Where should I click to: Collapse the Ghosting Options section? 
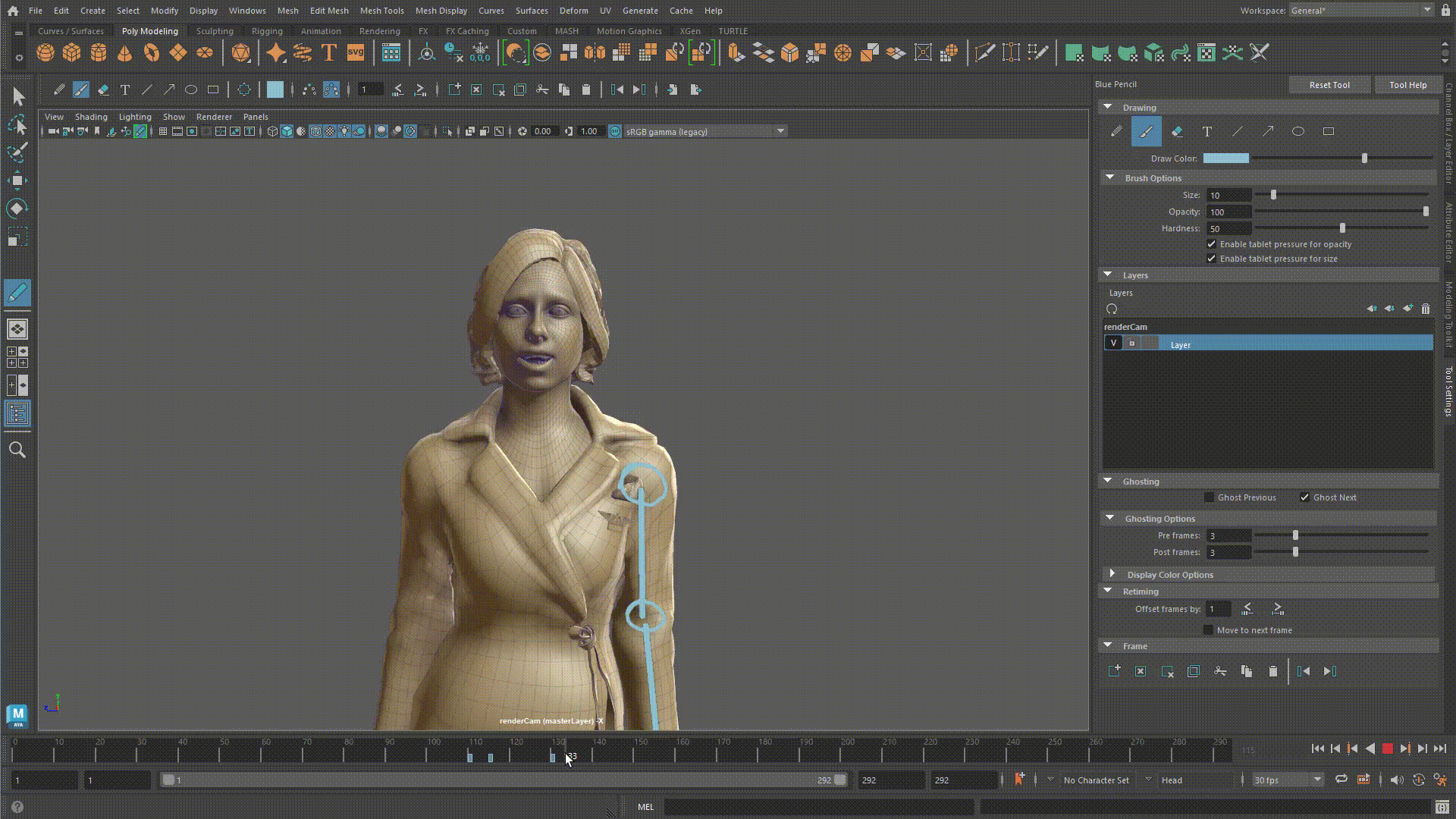pyautogui.click(x=1111, y=518)
